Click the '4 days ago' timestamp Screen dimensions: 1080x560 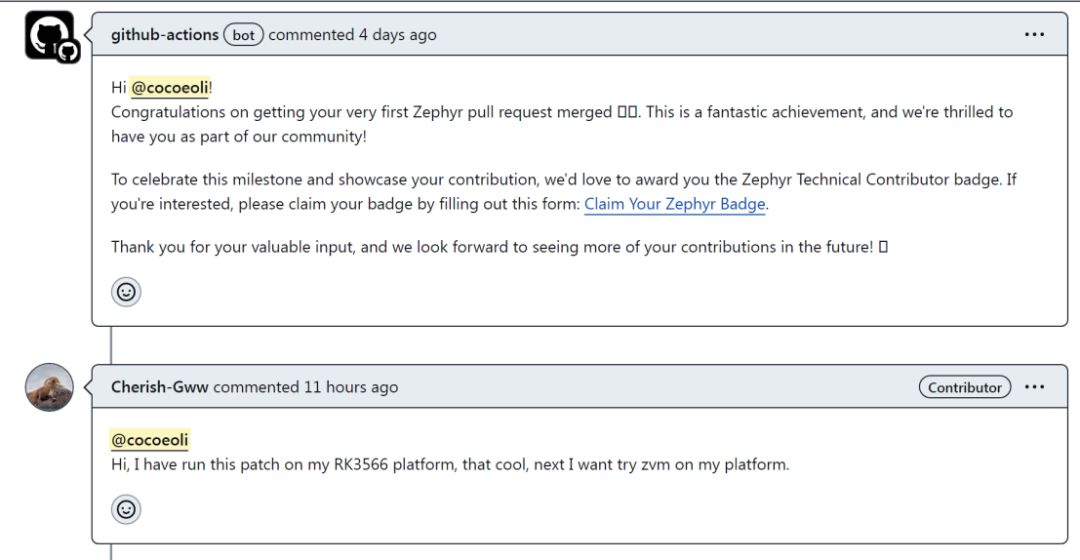click(x=397, y=34)
